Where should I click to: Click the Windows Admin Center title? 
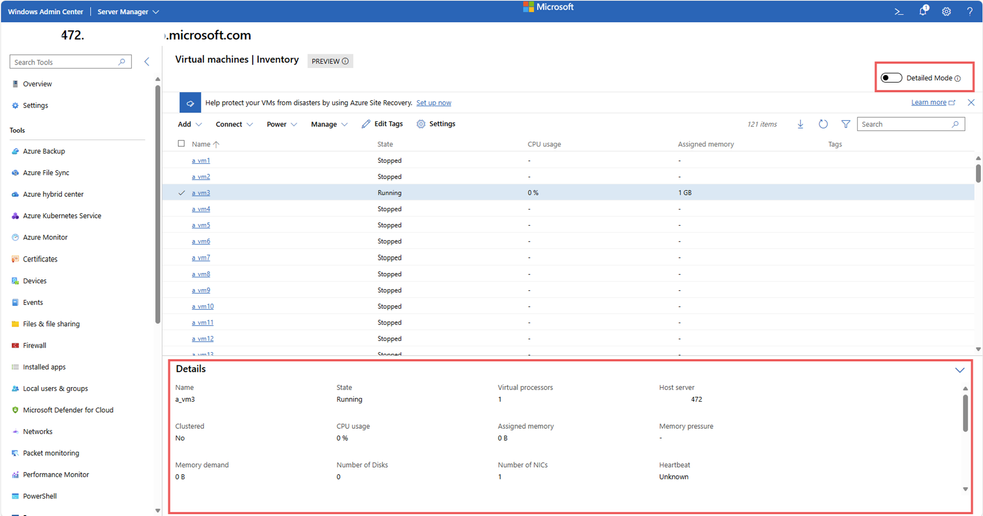coord(45,11)
